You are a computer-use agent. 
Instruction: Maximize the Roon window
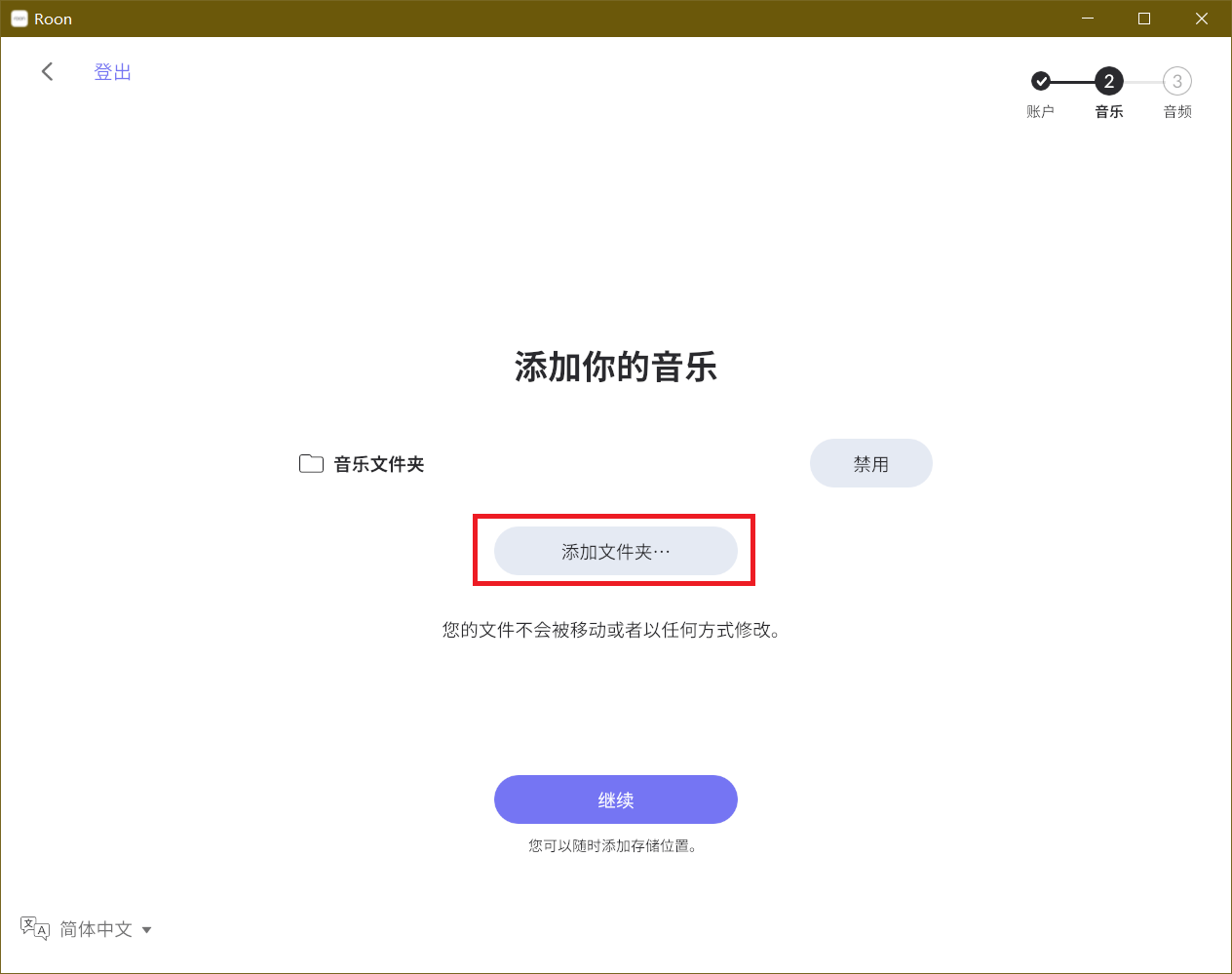[x=1144, y=19]
